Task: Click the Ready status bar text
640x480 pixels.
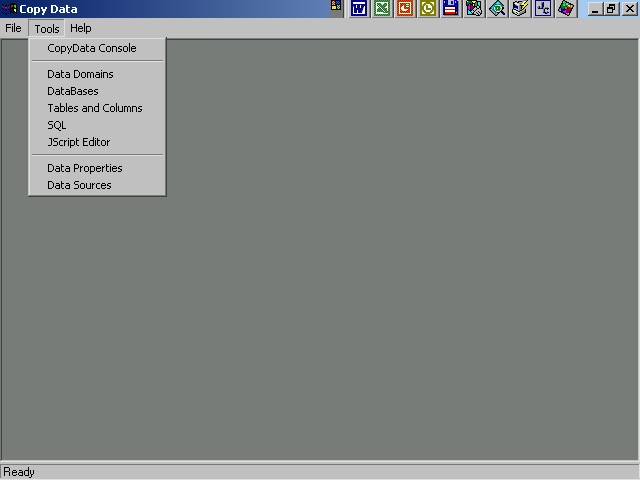Action: 19,472
